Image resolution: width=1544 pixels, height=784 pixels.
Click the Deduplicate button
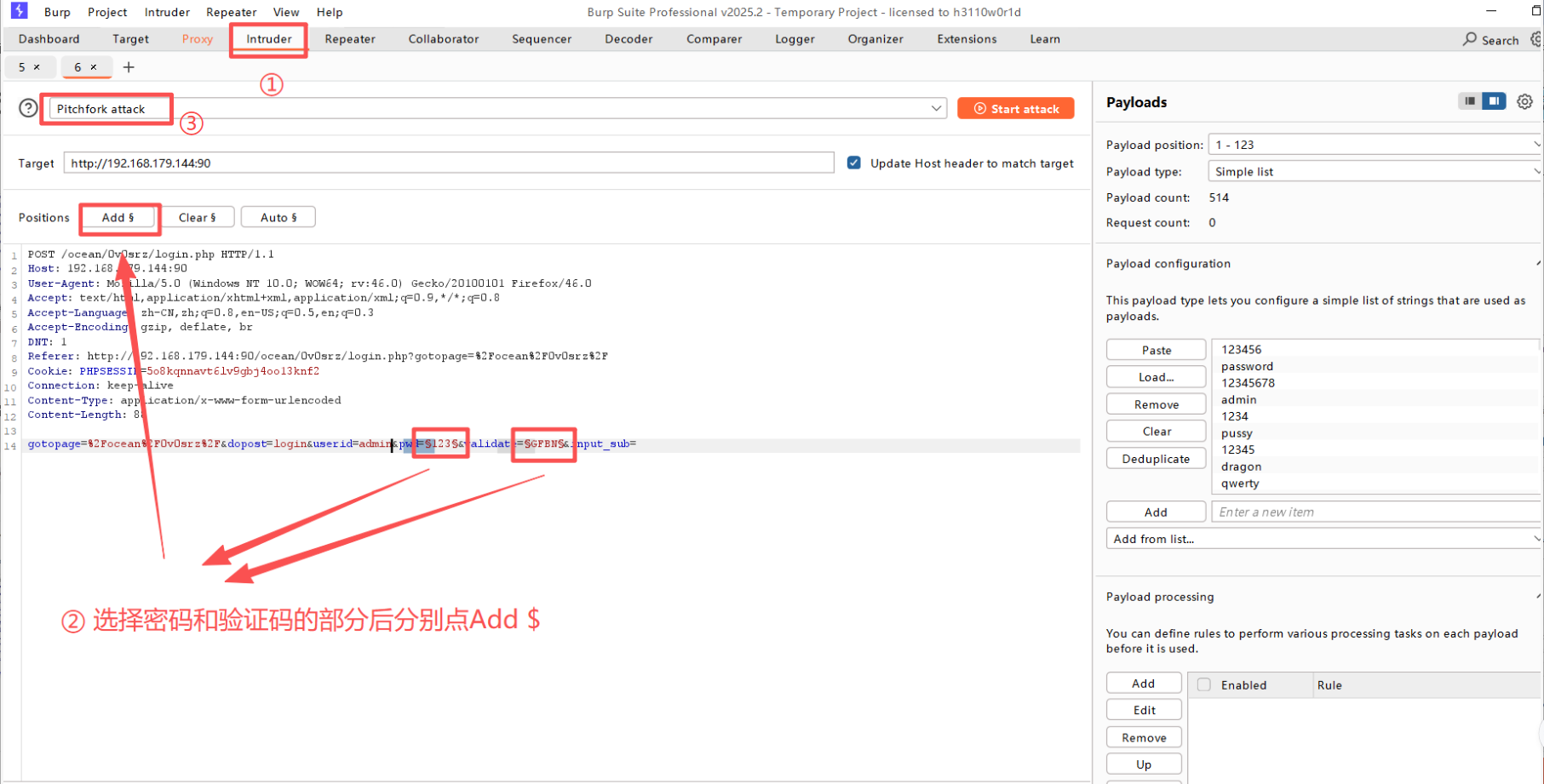pos(1157,459)
